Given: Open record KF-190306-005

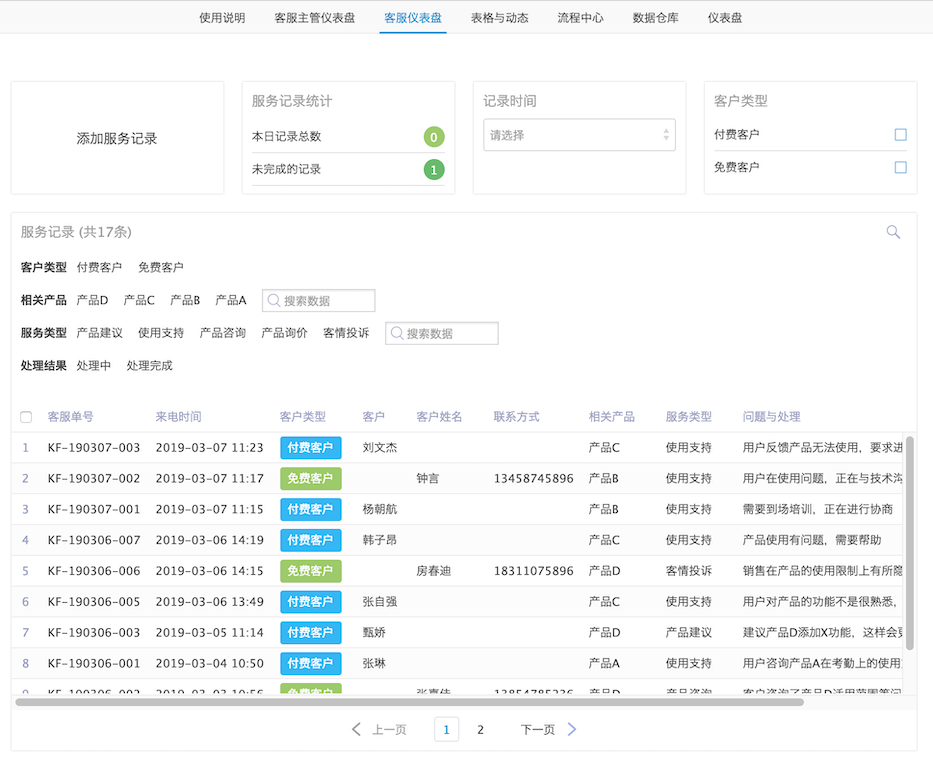Looking at the screenshot, I should [x=94, y=602].
